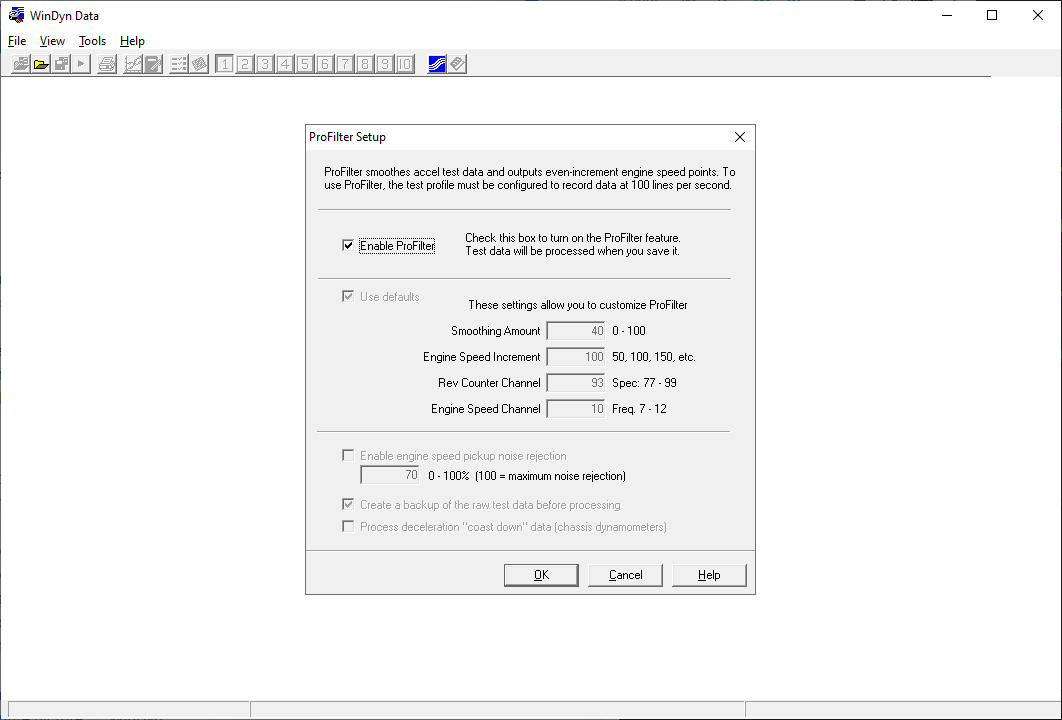Select page 5 toolbar button
The image size is (1062, 720).
pos(305,64)
